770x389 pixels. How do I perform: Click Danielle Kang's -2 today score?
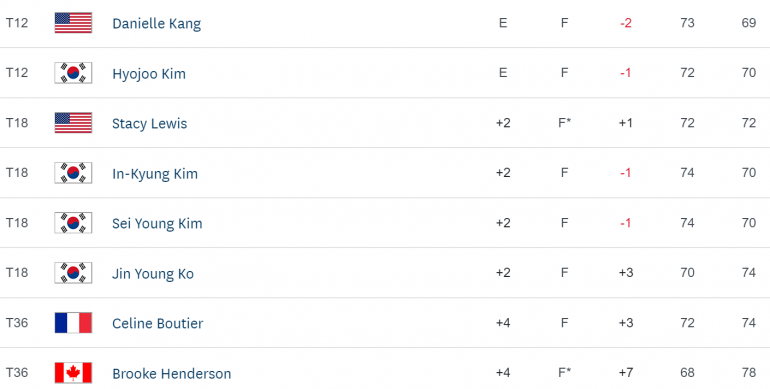pos(626,23)
